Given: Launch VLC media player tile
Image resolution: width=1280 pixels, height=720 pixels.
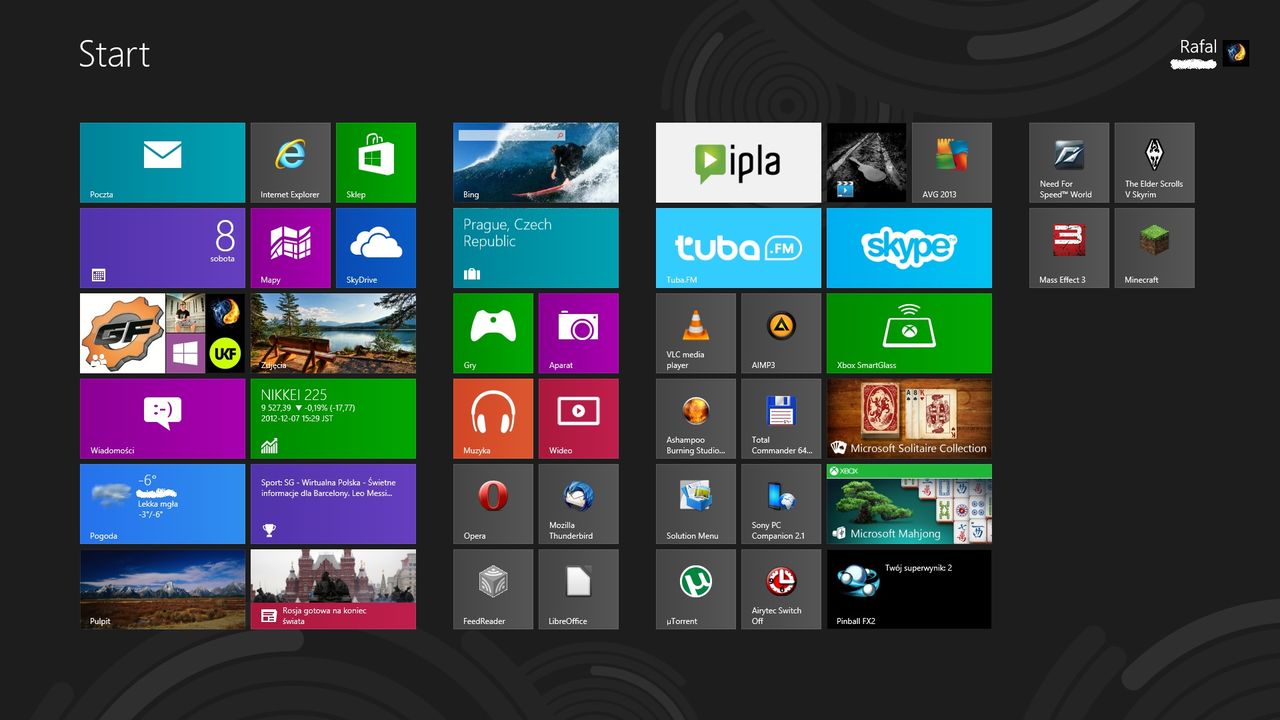Looking at the screenshot, I should click(696, 333).
